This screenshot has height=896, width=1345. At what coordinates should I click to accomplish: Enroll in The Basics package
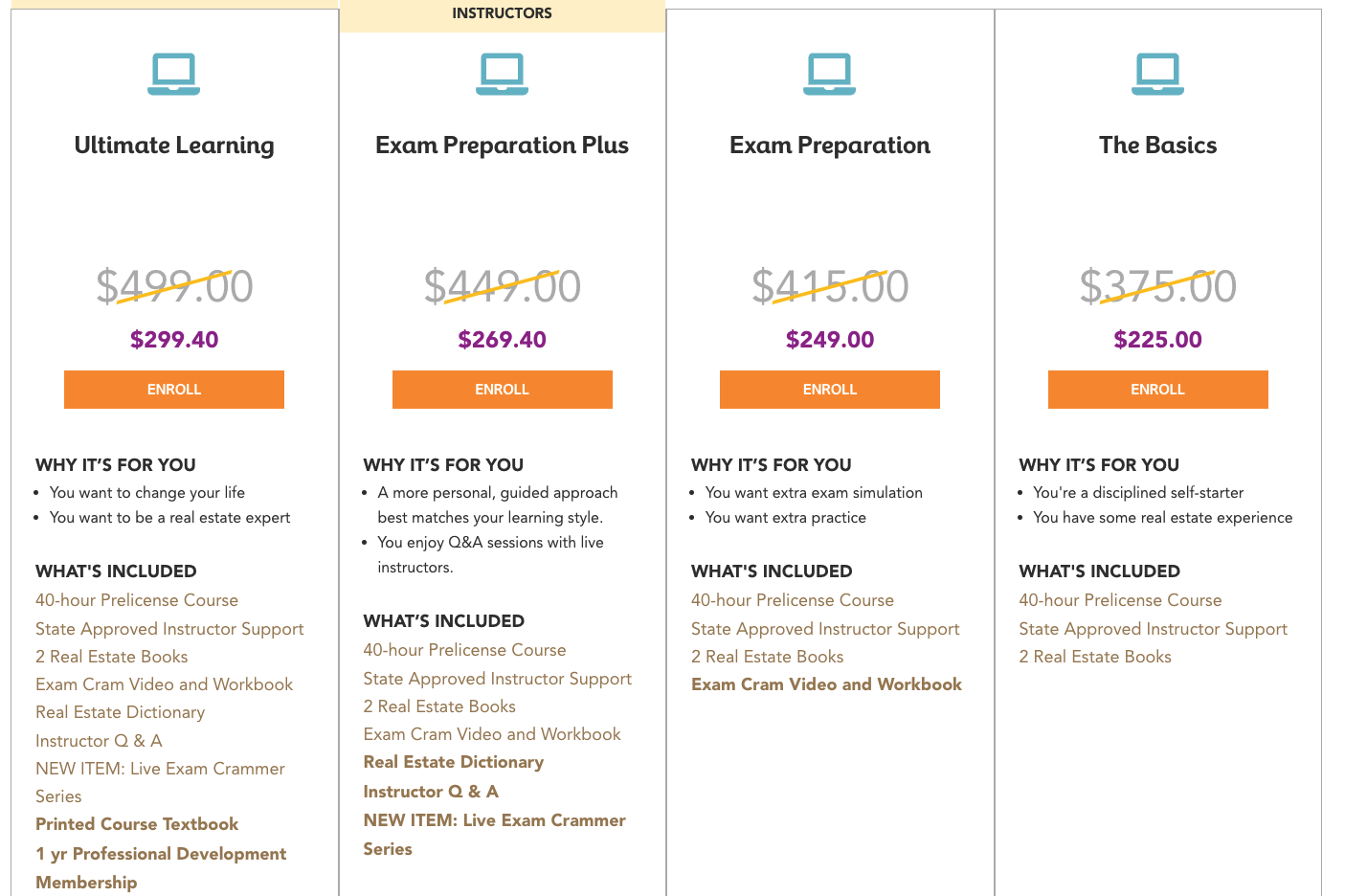click(x=1158, y=390)
